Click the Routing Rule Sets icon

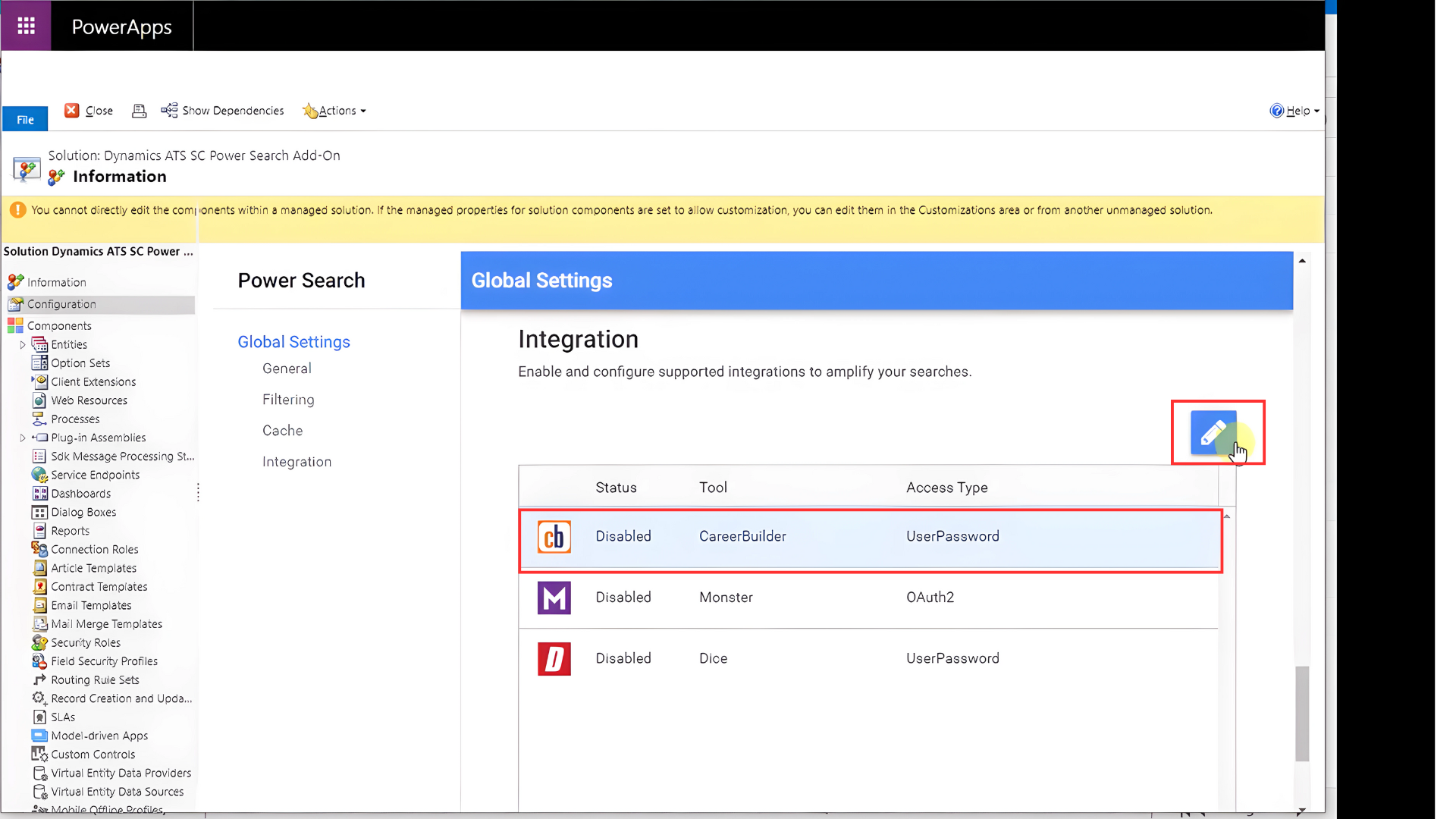39,680
